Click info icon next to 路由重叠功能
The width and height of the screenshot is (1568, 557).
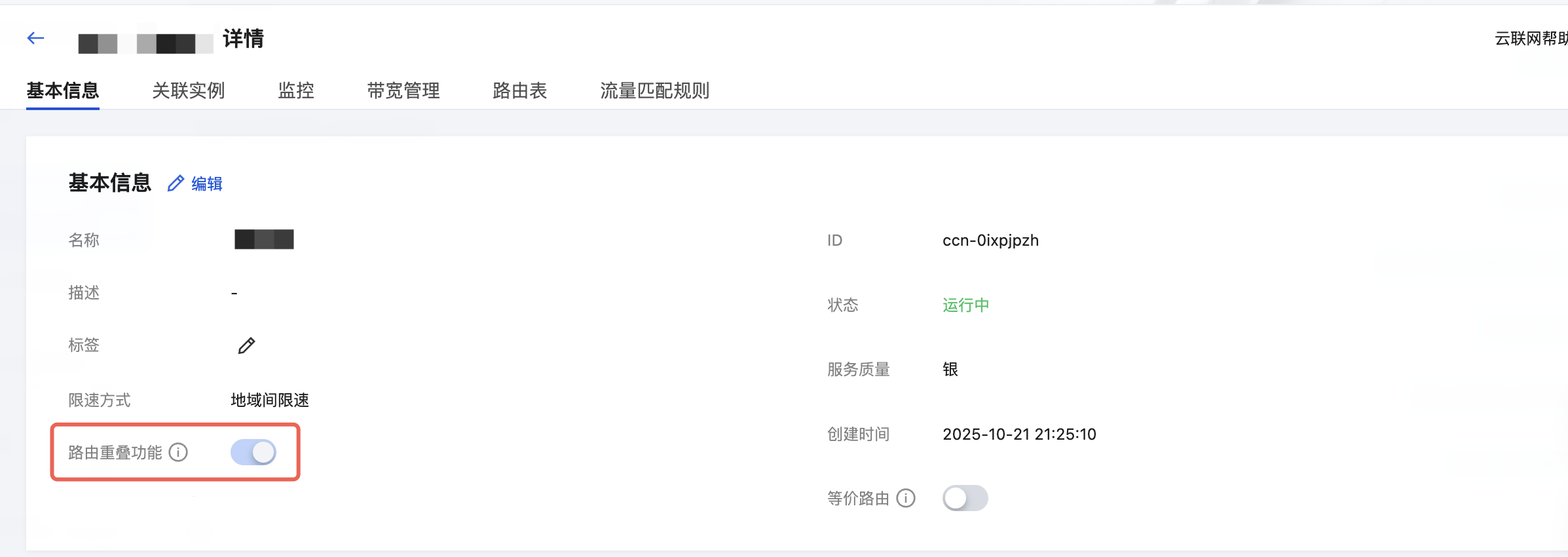click(x=178, y=452)
